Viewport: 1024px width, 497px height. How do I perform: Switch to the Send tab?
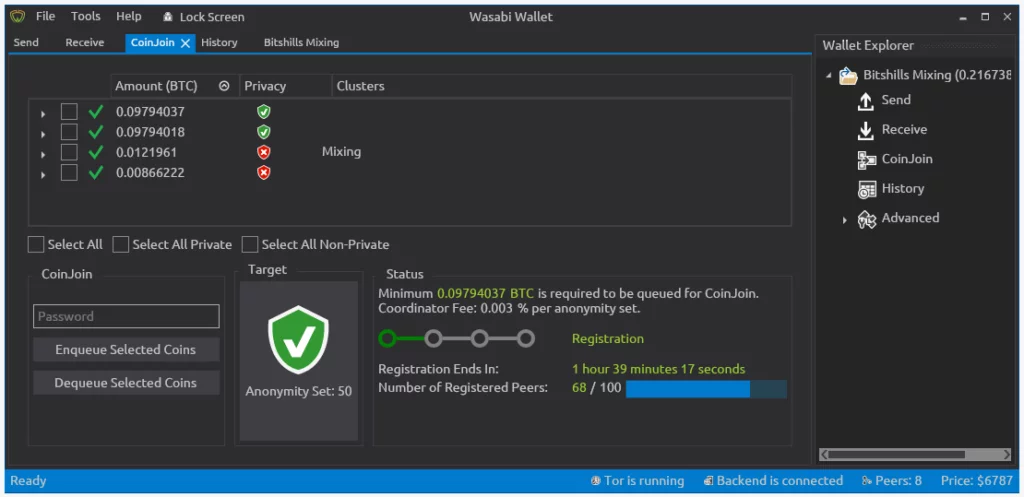point(26,42)
